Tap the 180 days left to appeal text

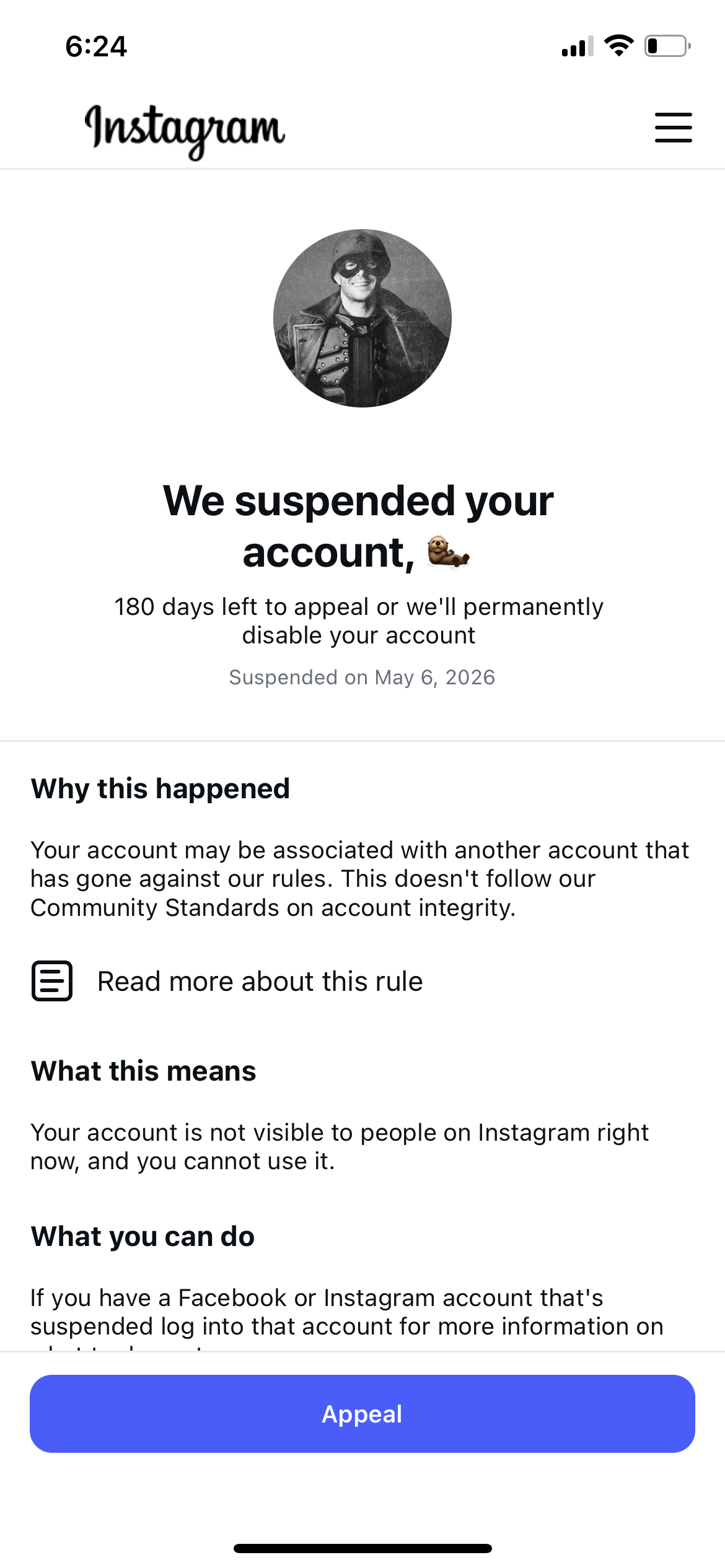[x=359, y=621]
